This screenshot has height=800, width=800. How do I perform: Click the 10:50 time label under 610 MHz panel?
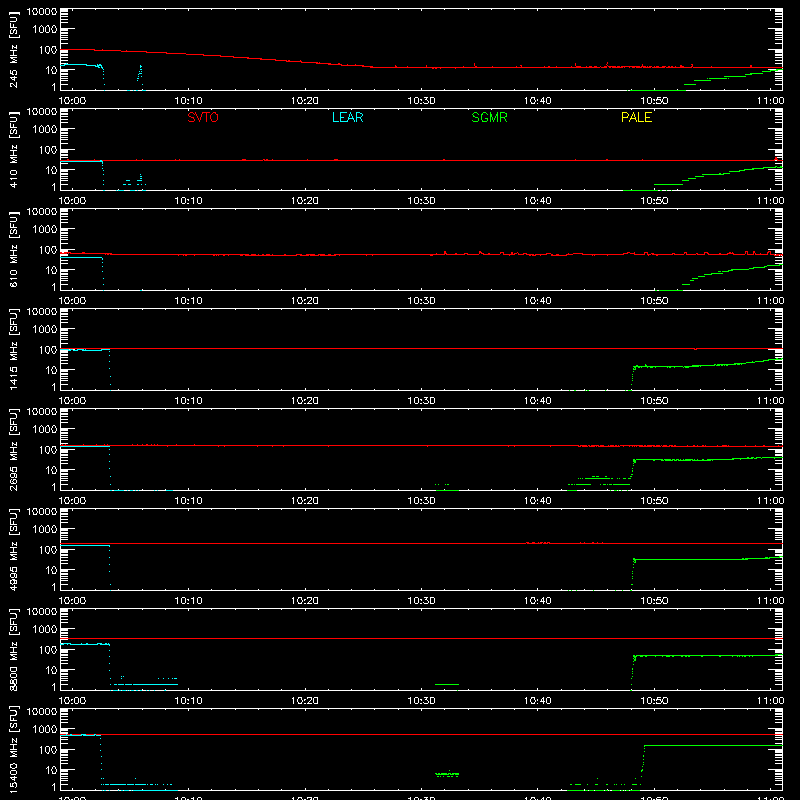coord(654,301)
